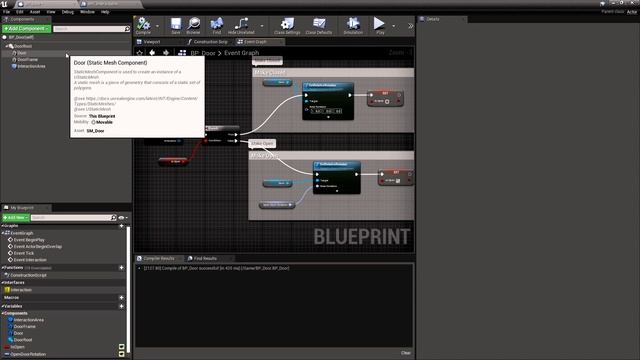640x360 pixels.
Task: Open the Debug menu
Action: point(68,12)
